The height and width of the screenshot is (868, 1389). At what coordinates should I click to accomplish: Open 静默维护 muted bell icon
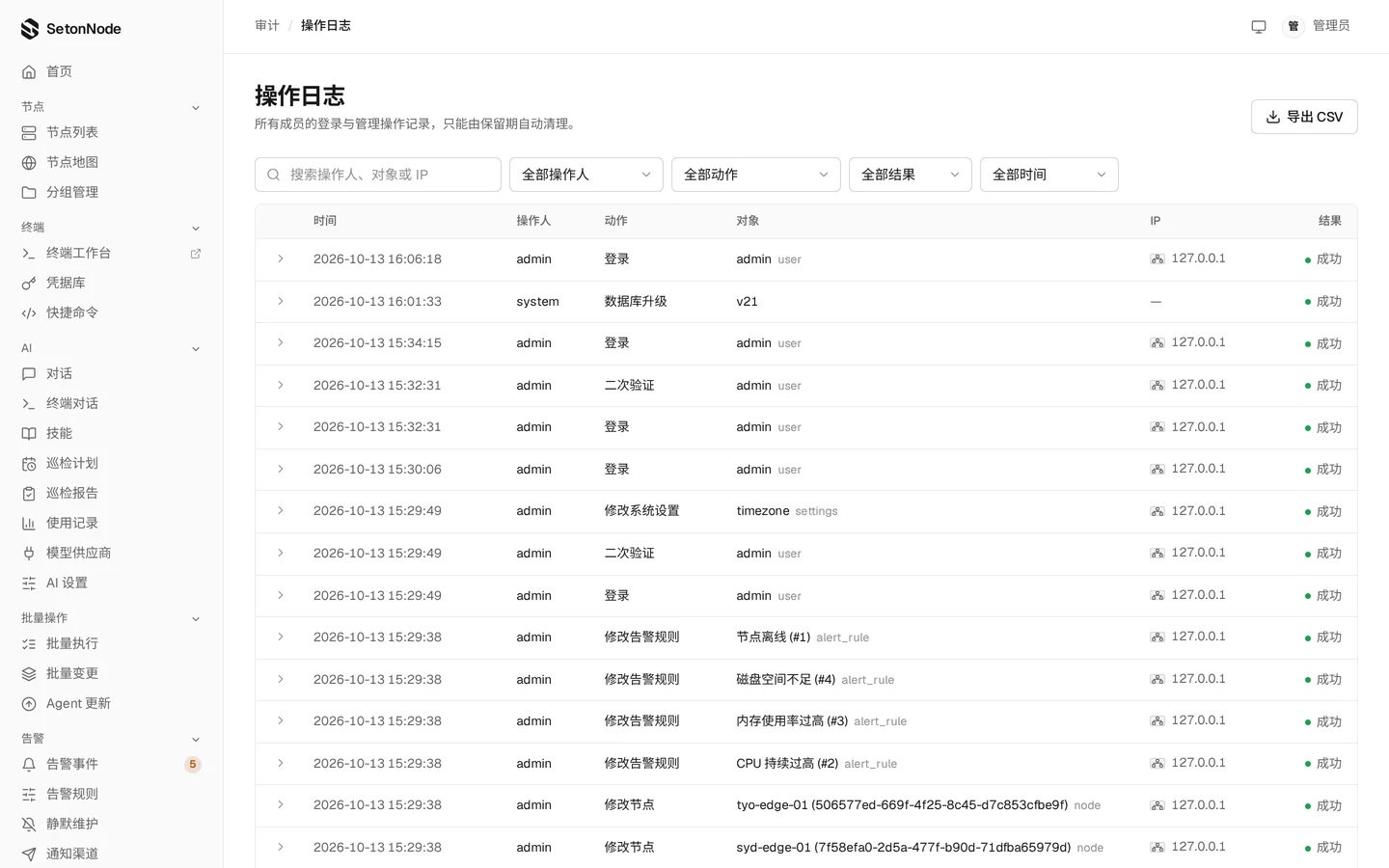click(29, 824)
